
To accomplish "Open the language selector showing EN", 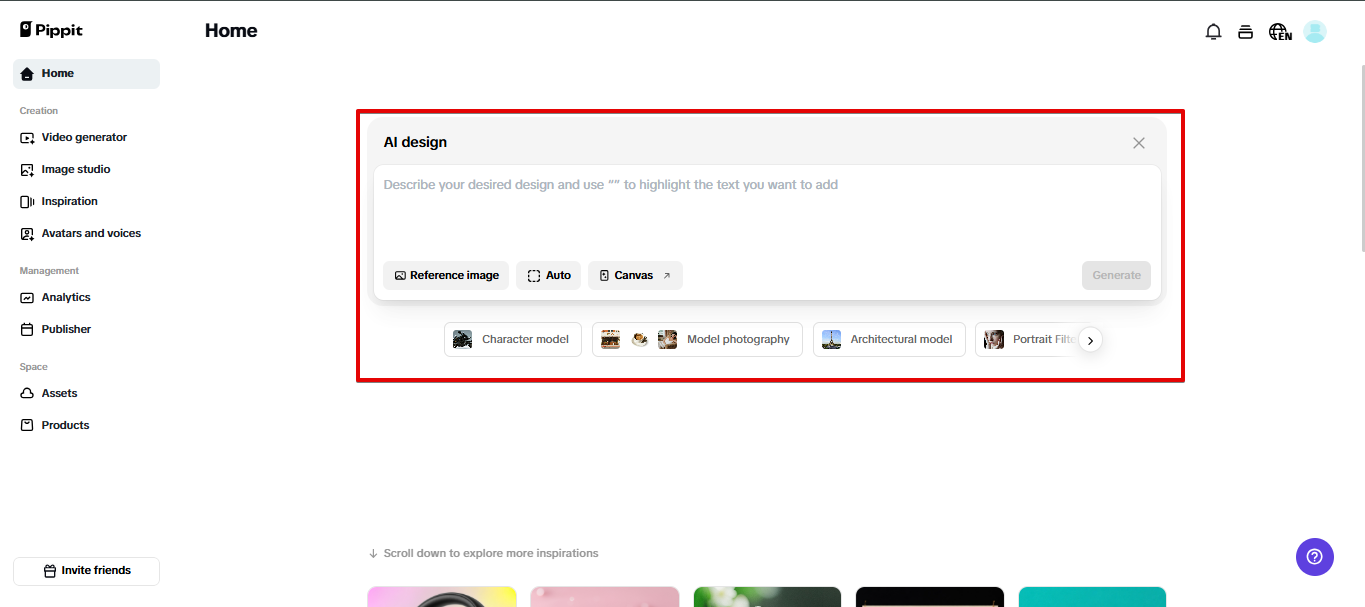I will coord(1280,31).
